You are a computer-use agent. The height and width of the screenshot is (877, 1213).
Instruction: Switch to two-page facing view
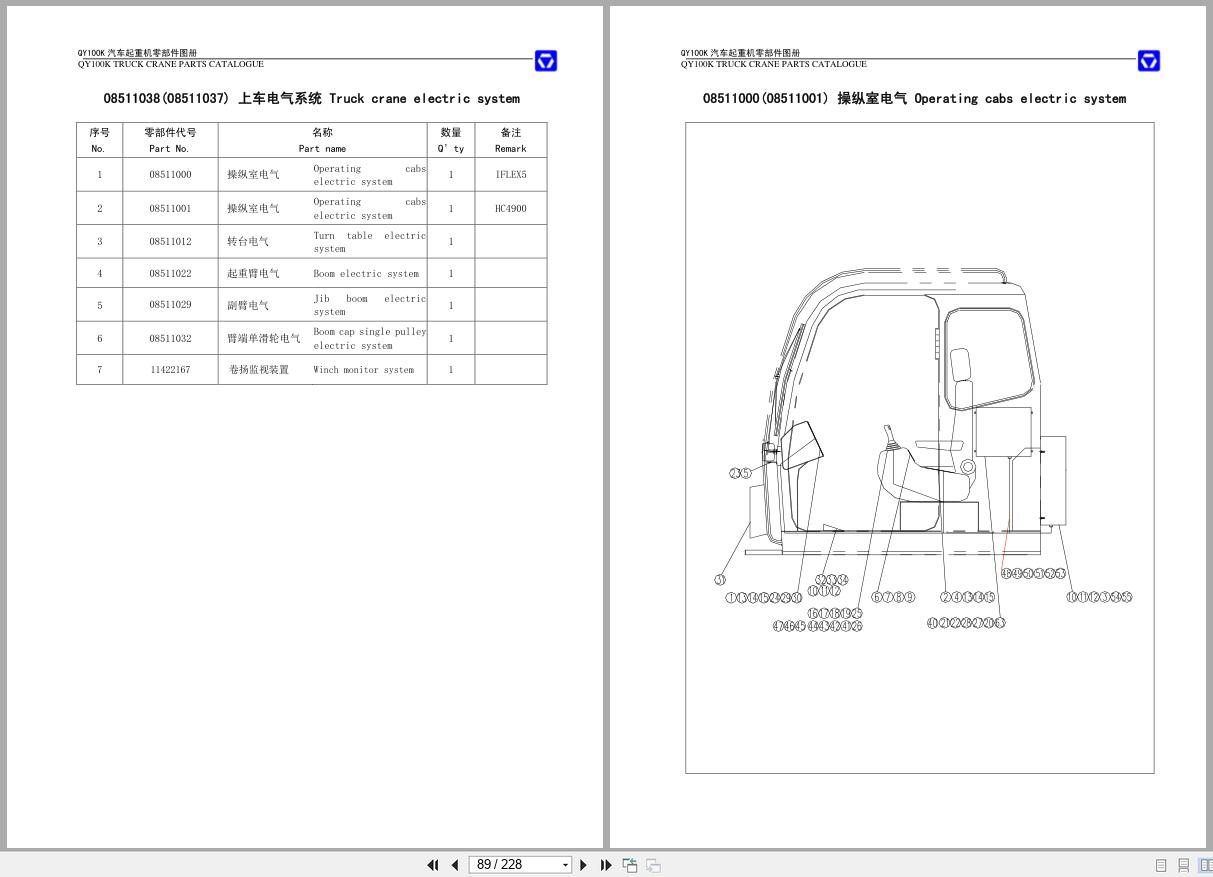1205,865
